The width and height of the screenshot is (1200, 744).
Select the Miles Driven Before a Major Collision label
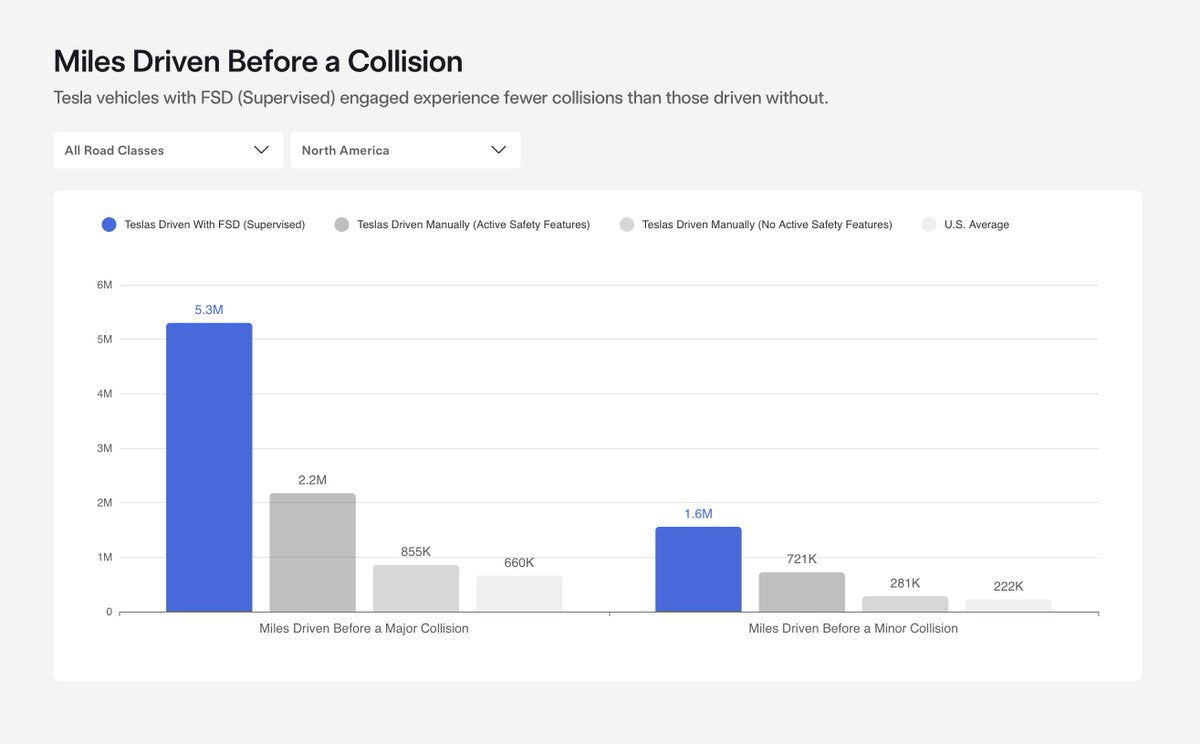(364, 627)
